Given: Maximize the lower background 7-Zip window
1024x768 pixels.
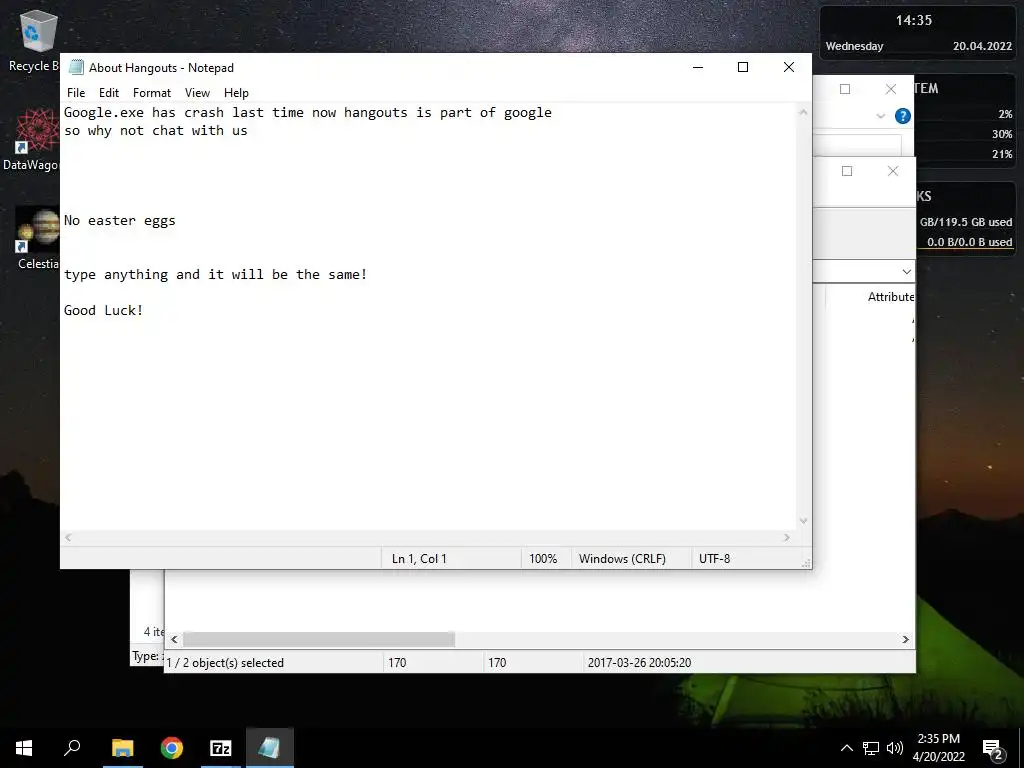Looking at the screenshot, I should coord(847,171).
